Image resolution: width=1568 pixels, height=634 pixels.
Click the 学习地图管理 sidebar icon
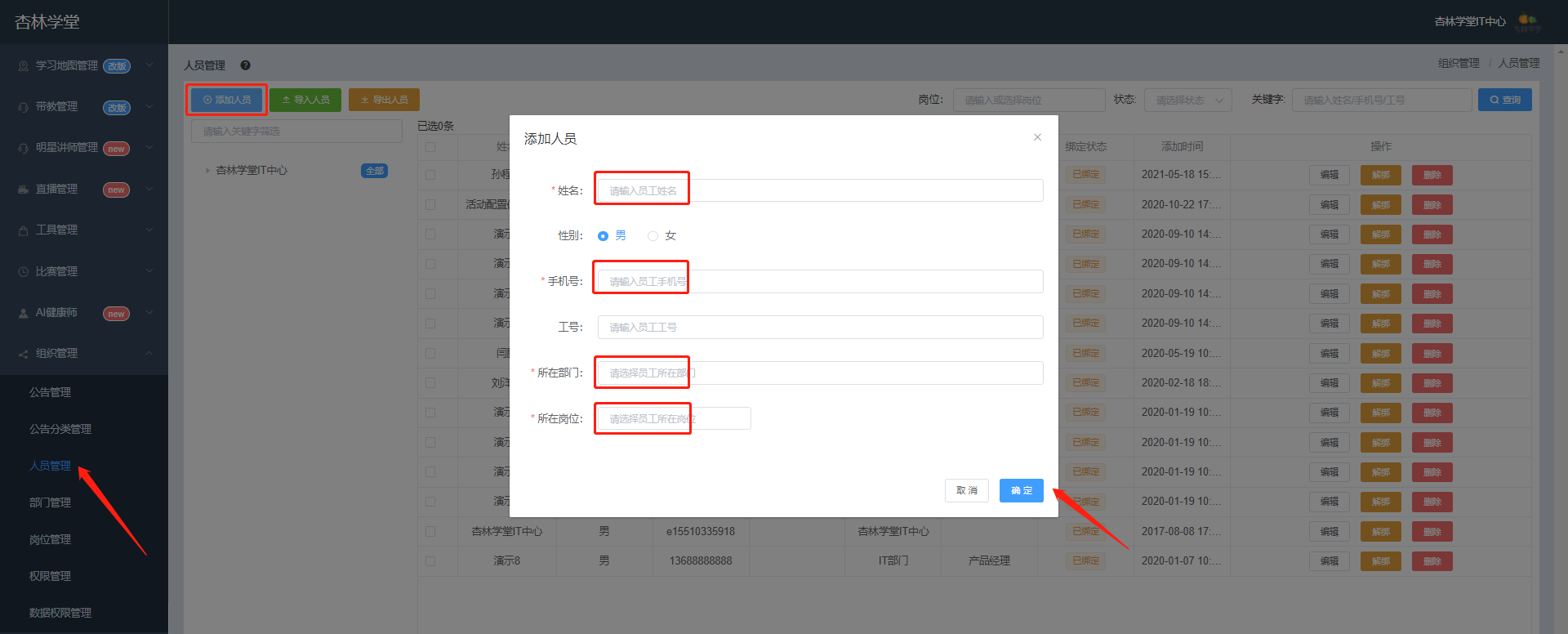click(23, 66)
